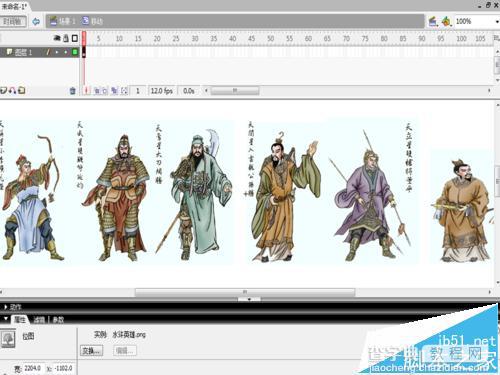The image size is (500, 375).
Task: Click the width field showing 2204.0
Action: (33, 368)
